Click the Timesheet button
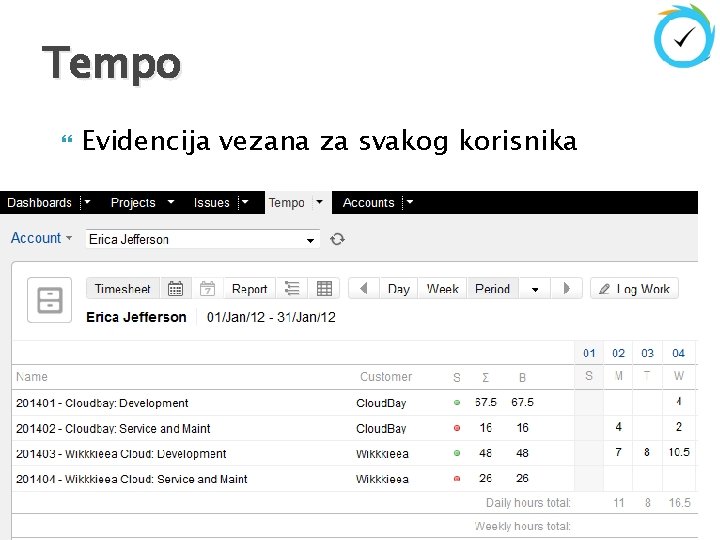Screen dimensions: 720x540 [x=123, y=289]
